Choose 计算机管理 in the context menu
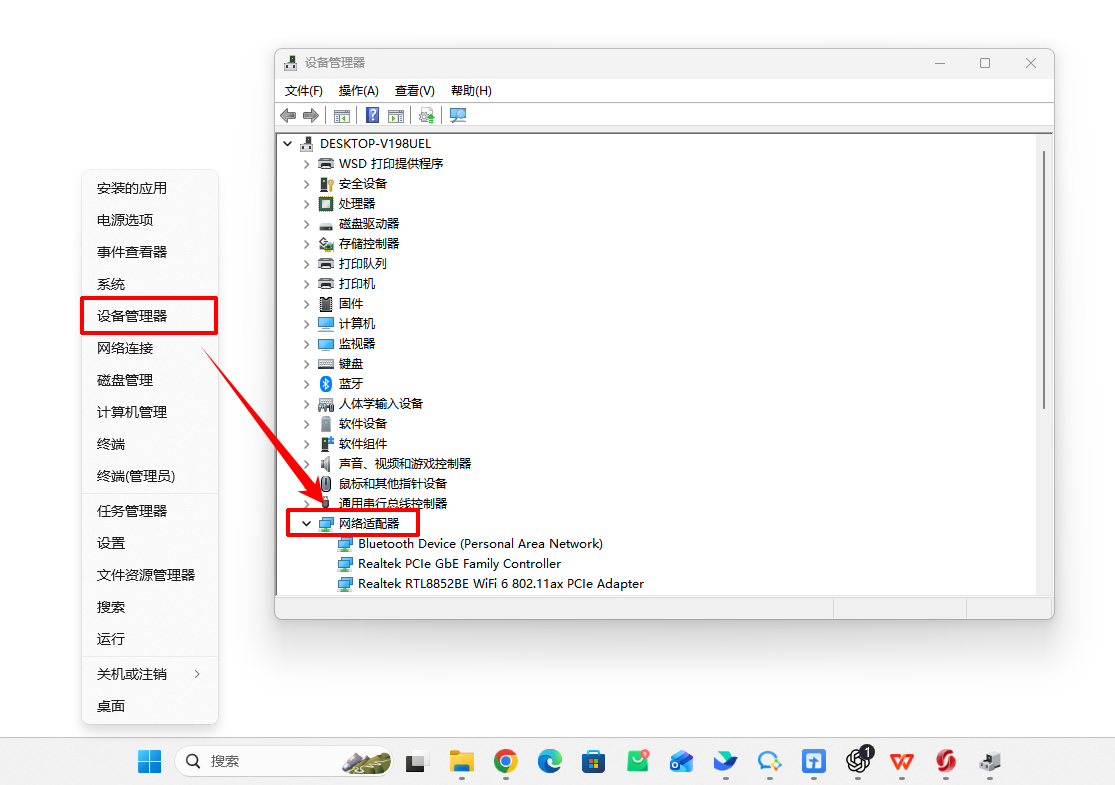This screenshot has width=1115, height=785. tap(149, 412)
